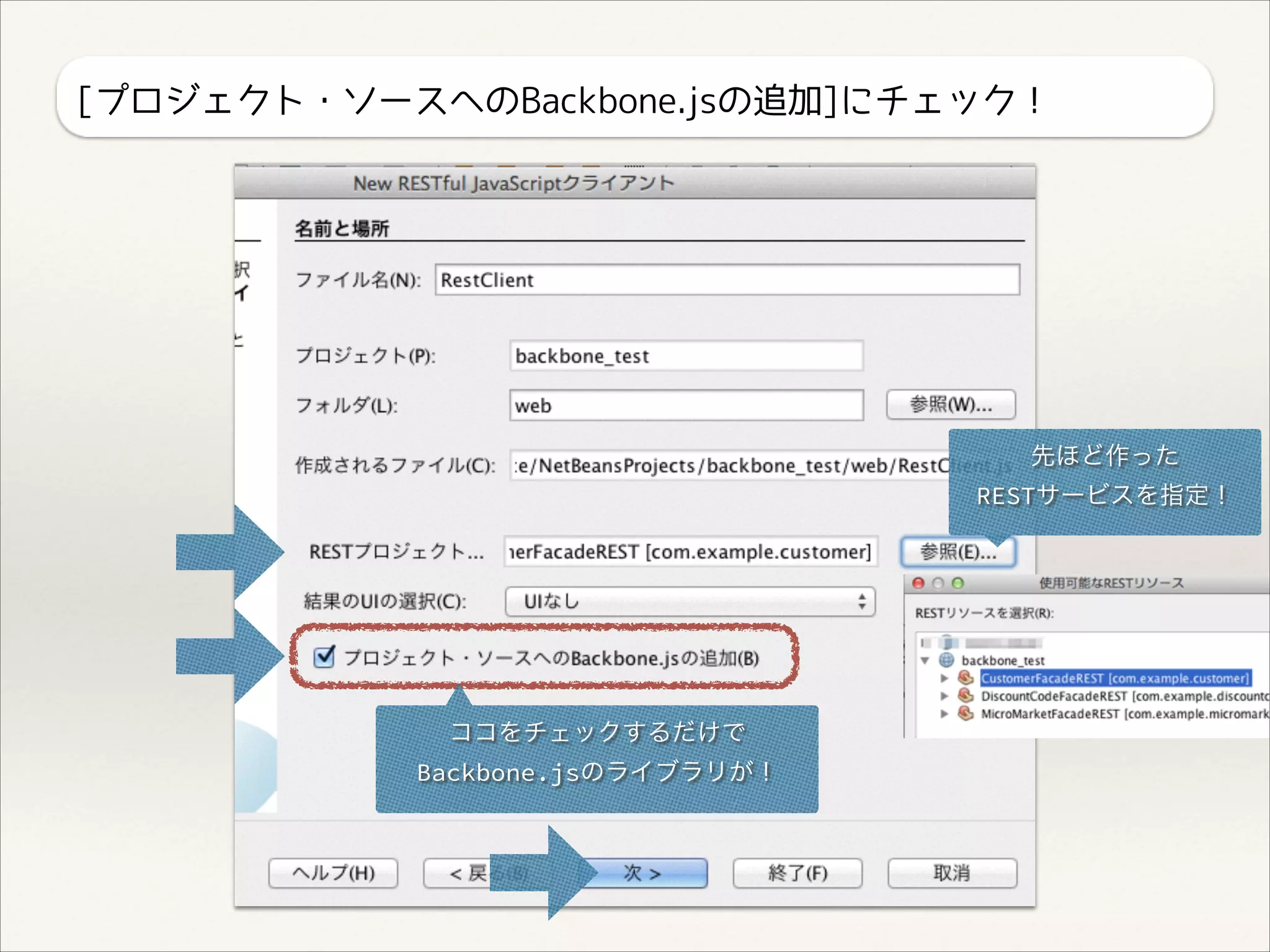Click the RESTプロジェクト field with CustomerFacadeREST
Viewport: 1270px width, 952px height.
(x=691, y=551)
